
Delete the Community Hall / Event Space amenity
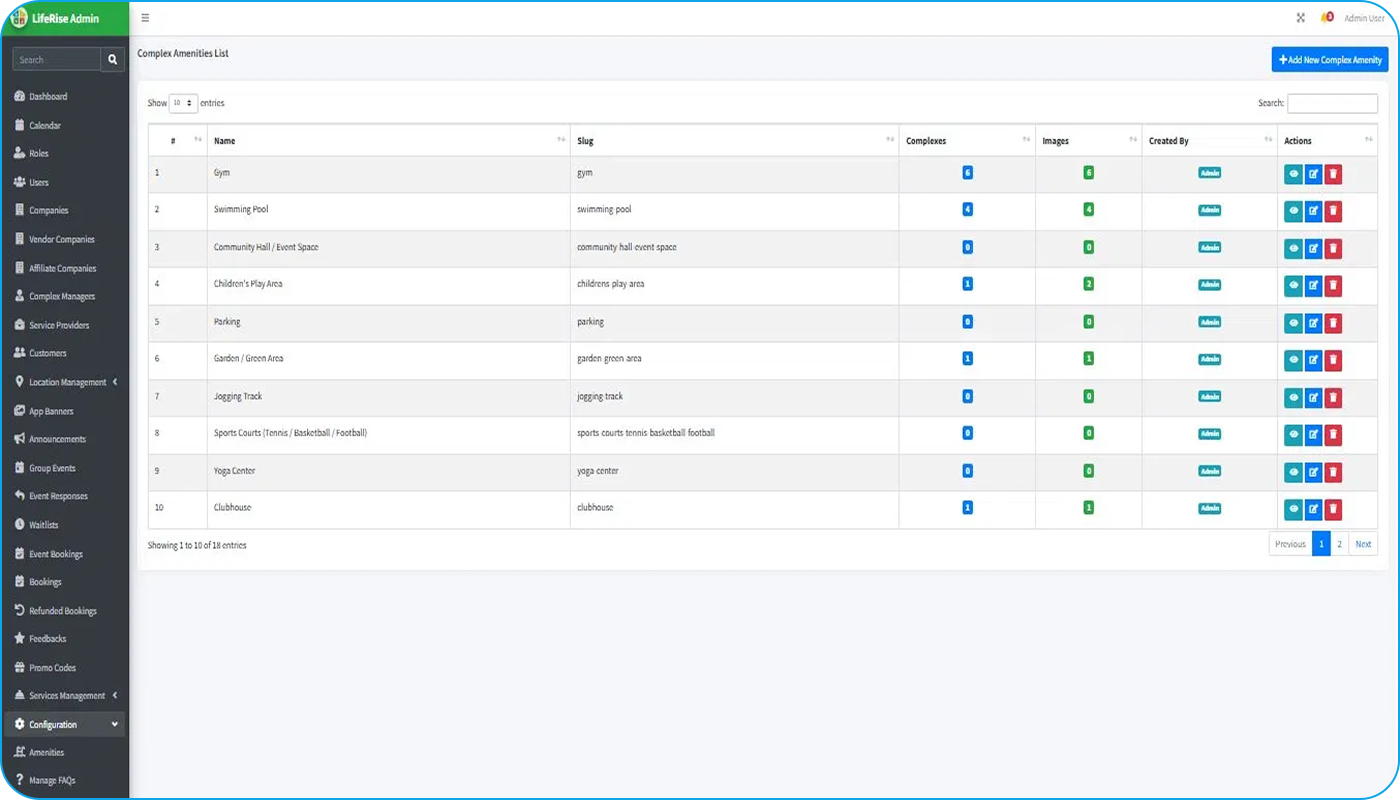point(1333,248)
